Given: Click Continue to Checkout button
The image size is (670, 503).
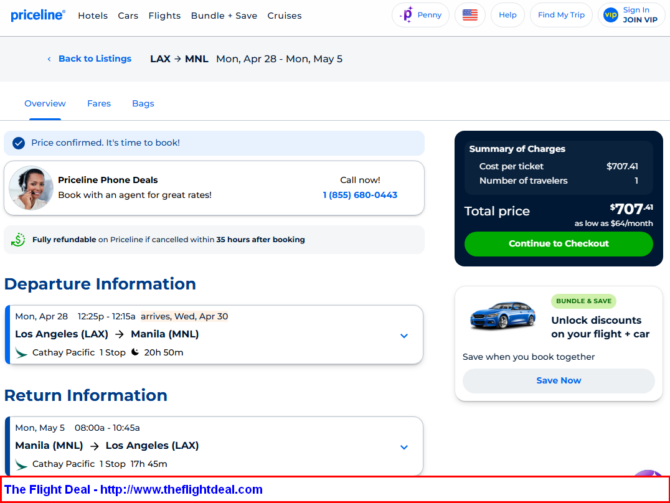Looking at the screenshot, I should (x=558, y=244).
